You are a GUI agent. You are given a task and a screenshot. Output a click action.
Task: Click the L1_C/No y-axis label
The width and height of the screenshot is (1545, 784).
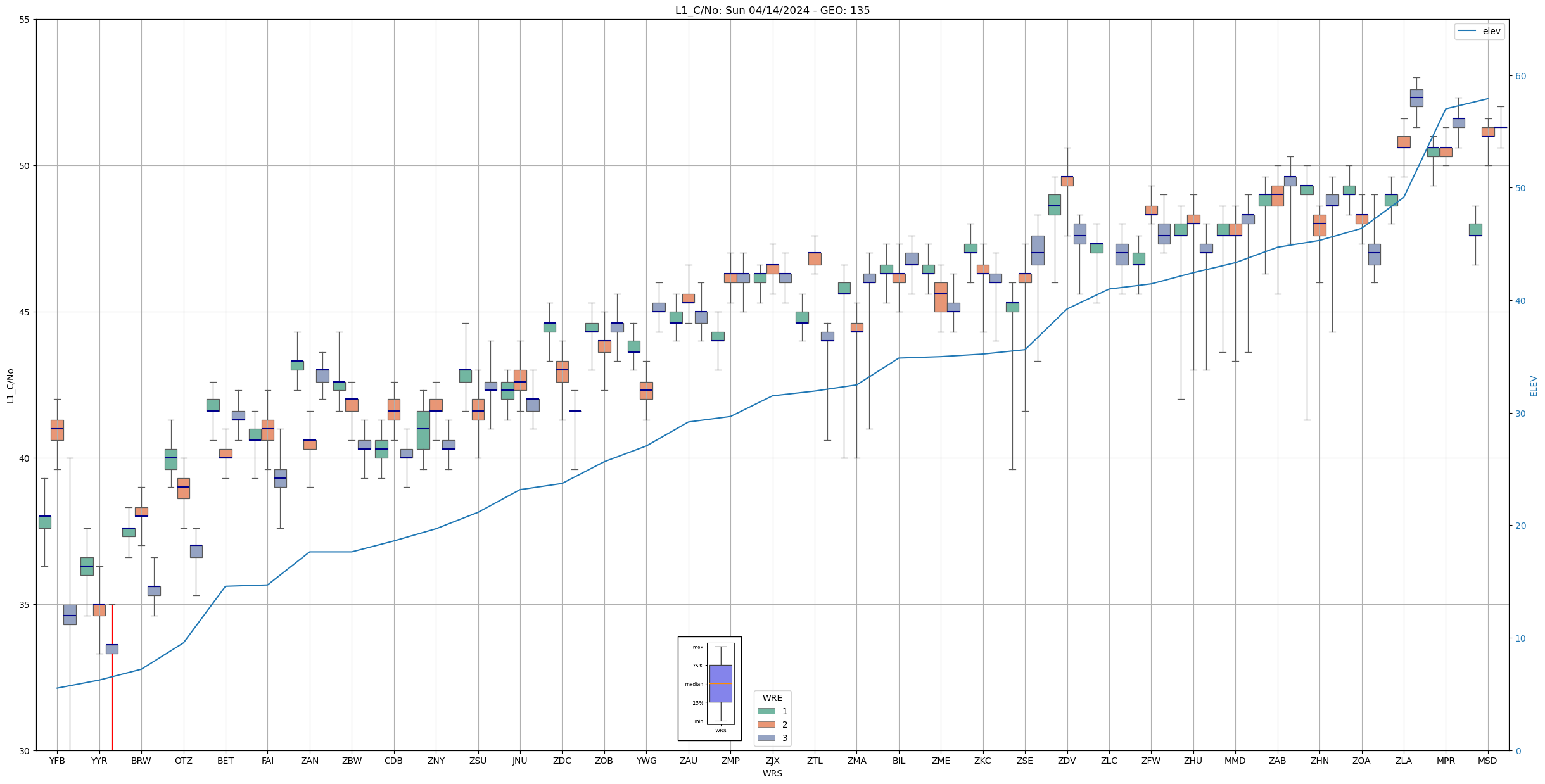coord(10,386)
